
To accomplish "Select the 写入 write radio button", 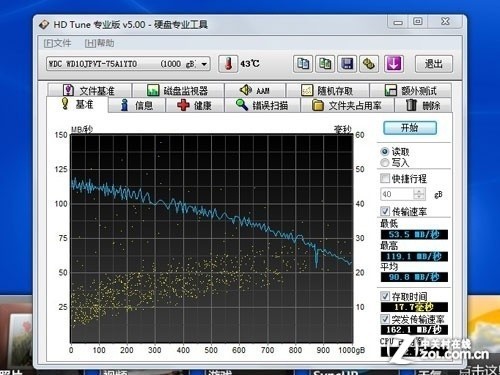I will [385, 163].
